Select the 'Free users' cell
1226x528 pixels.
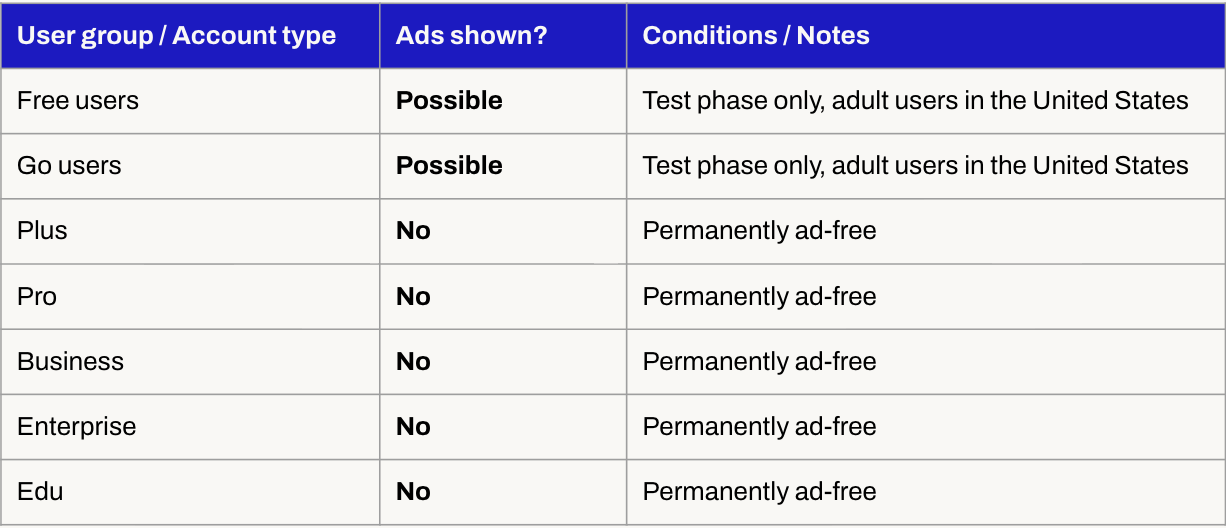[x=78, y=101]
